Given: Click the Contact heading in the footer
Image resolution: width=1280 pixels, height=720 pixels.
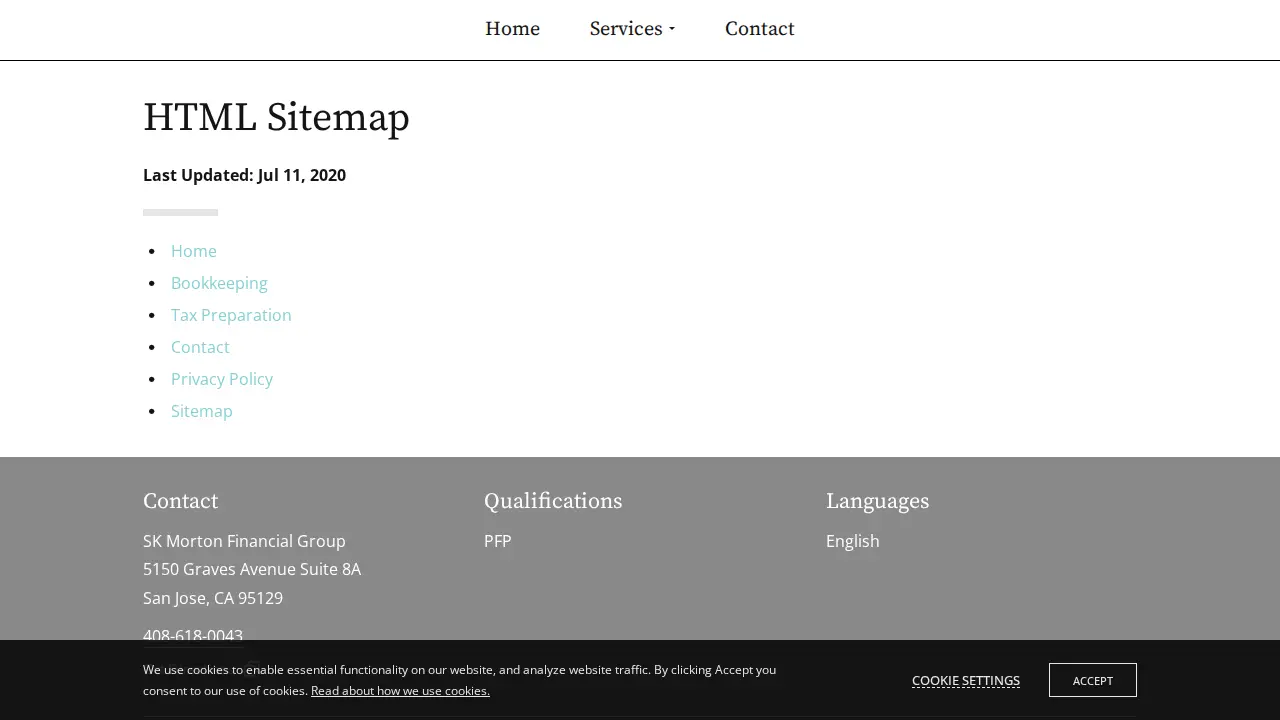Looking at the screenshot, I should 180,501.
